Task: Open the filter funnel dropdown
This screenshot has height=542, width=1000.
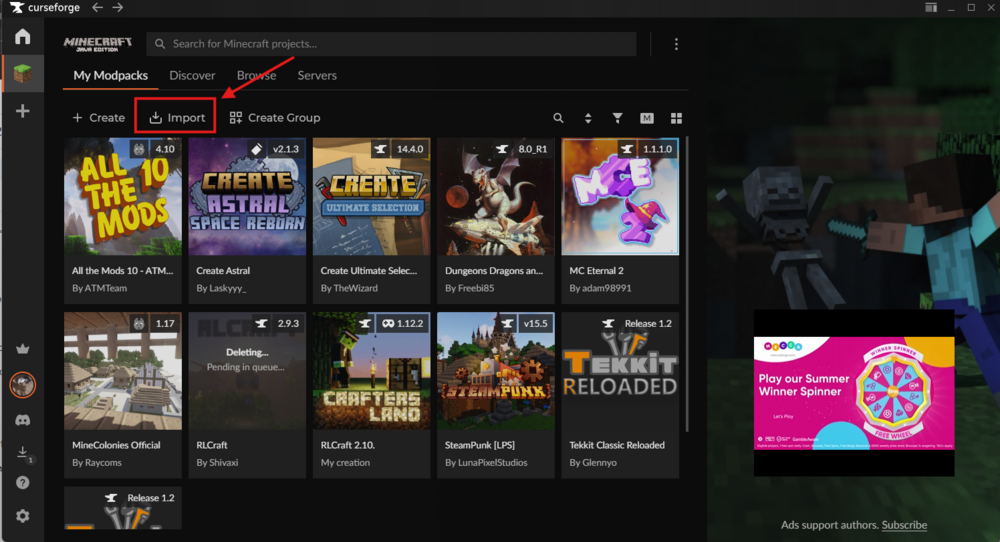Action: [617, 118]
